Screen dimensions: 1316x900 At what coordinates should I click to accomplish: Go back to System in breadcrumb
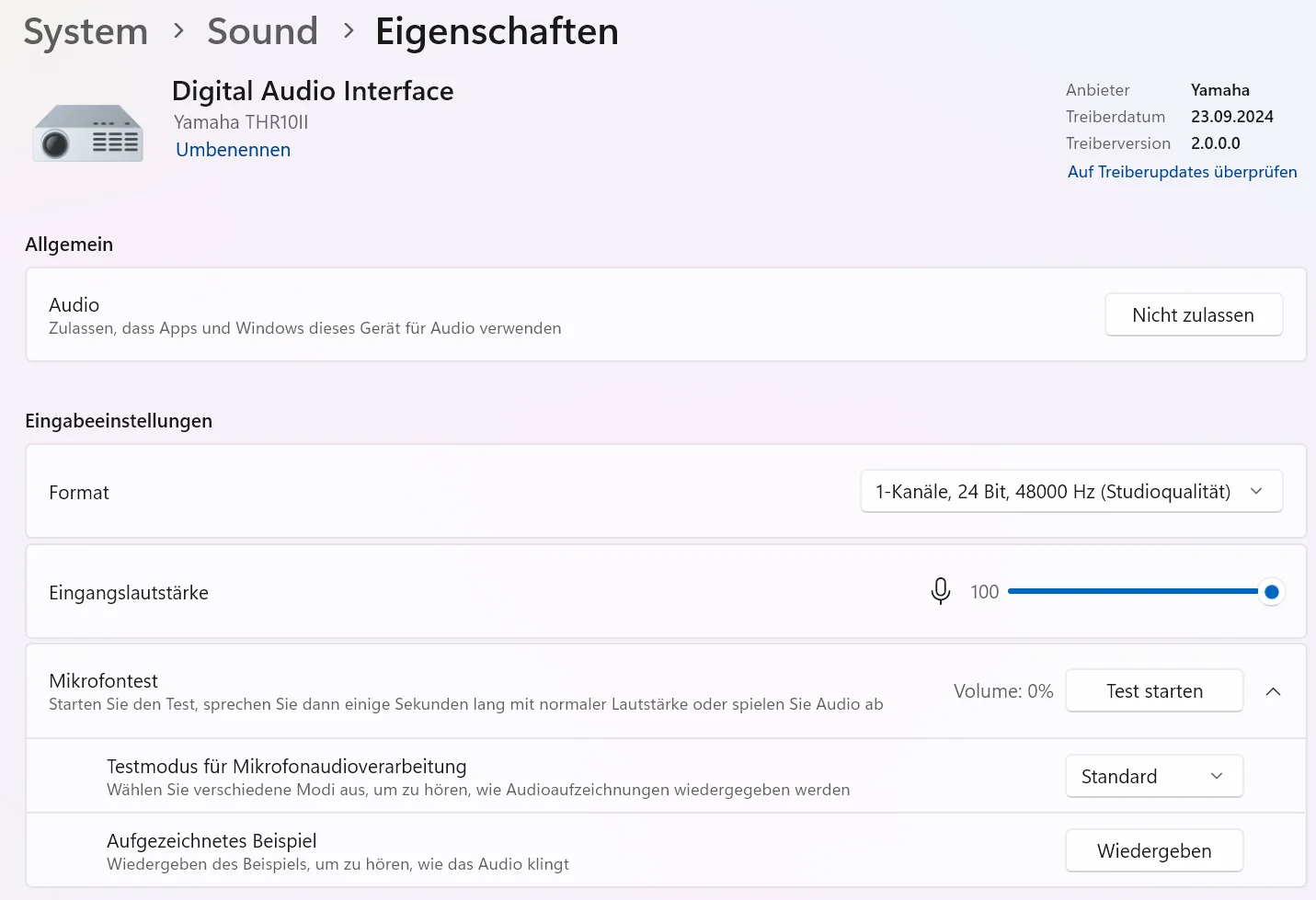tap(86, 31)
